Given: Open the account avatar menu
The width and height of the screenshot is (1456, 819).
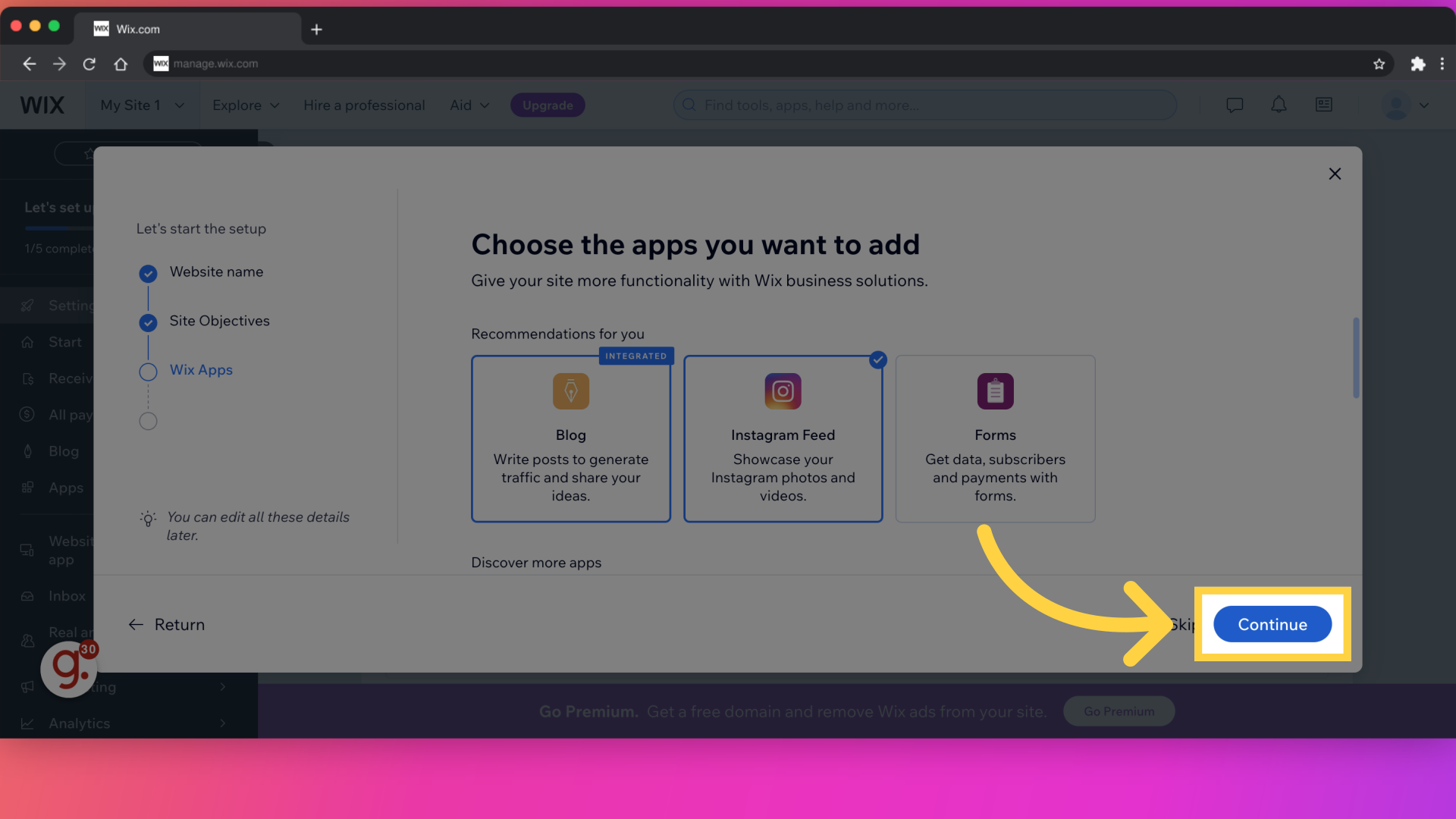Looking at the screenshot, I should 1395,105.
